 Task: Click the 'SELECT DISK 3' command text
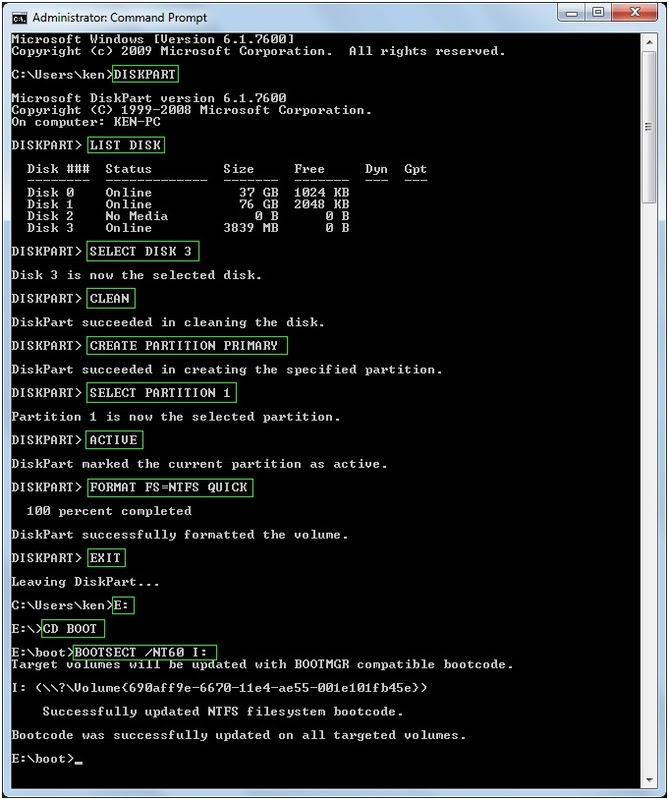(141, 251)
